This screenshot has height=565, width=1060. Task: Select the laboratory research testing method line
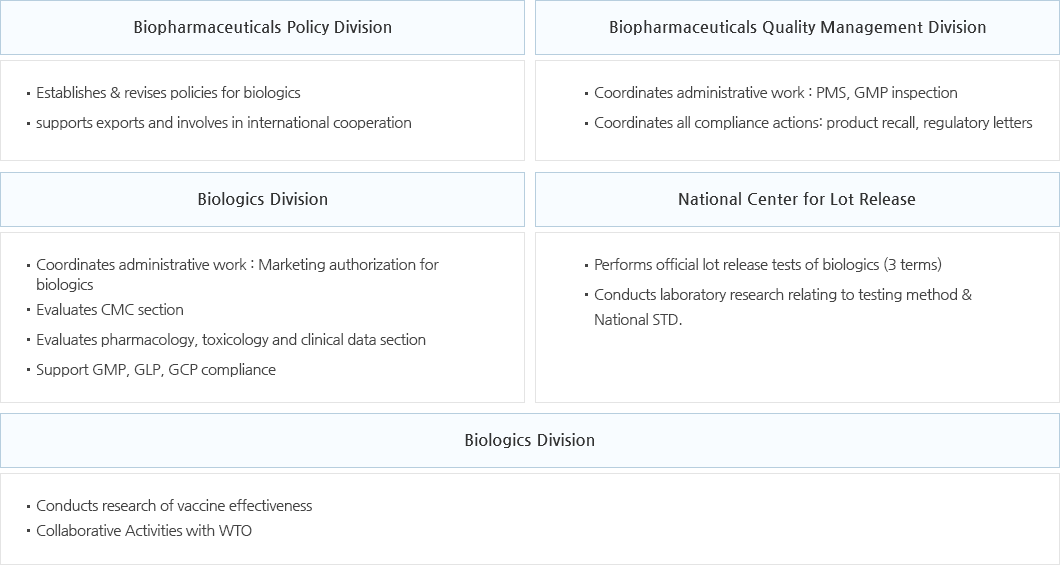pos(783,295)
